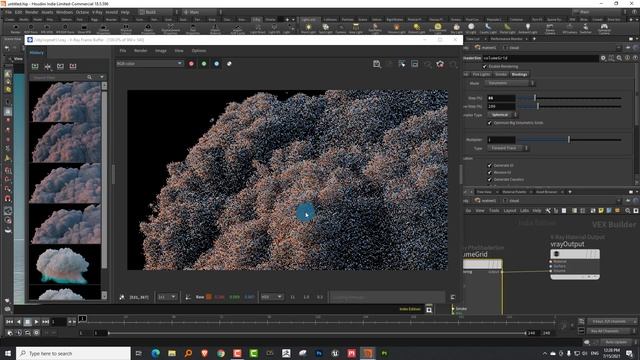Click the gear icon beside volumeGrid name field
Viewport: 640px width, 360px height.
(x=603, y=58)
